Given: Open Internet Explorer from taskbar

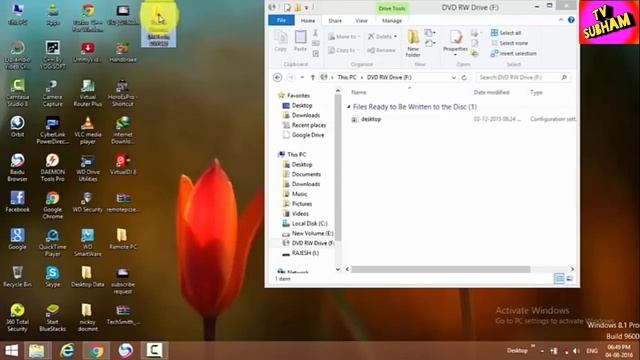Looking at the screenshot, I should click(67, 351).
